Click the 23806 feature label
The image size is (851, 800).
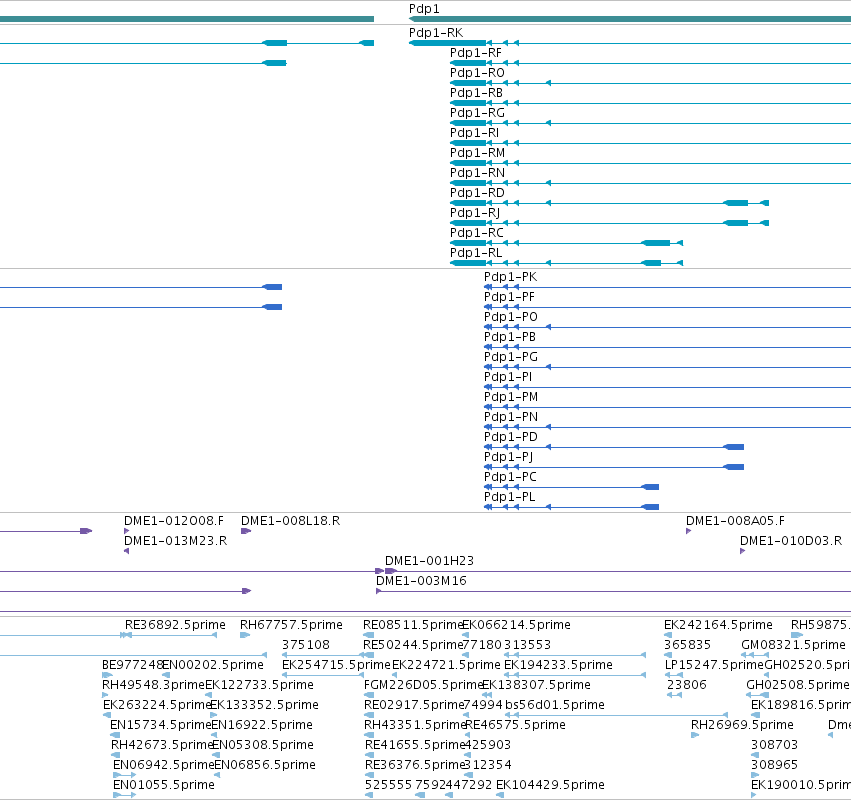(x=687, y=685)
